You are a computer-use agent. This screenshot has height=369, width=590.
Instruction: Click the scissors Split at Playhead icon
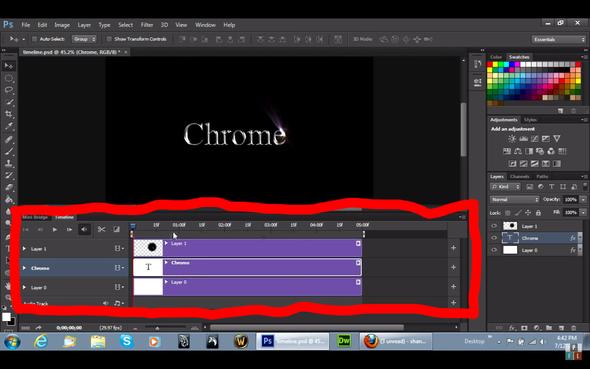pos(101,229)
